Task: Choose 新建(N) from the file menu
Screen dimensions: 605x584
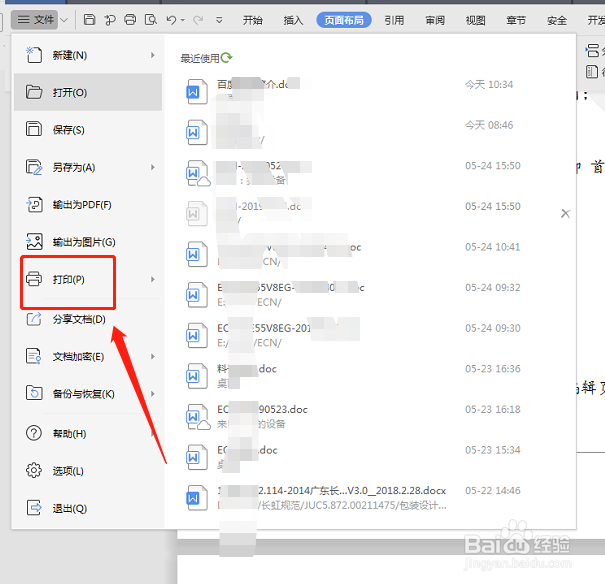Action: (x=88, y=55)
